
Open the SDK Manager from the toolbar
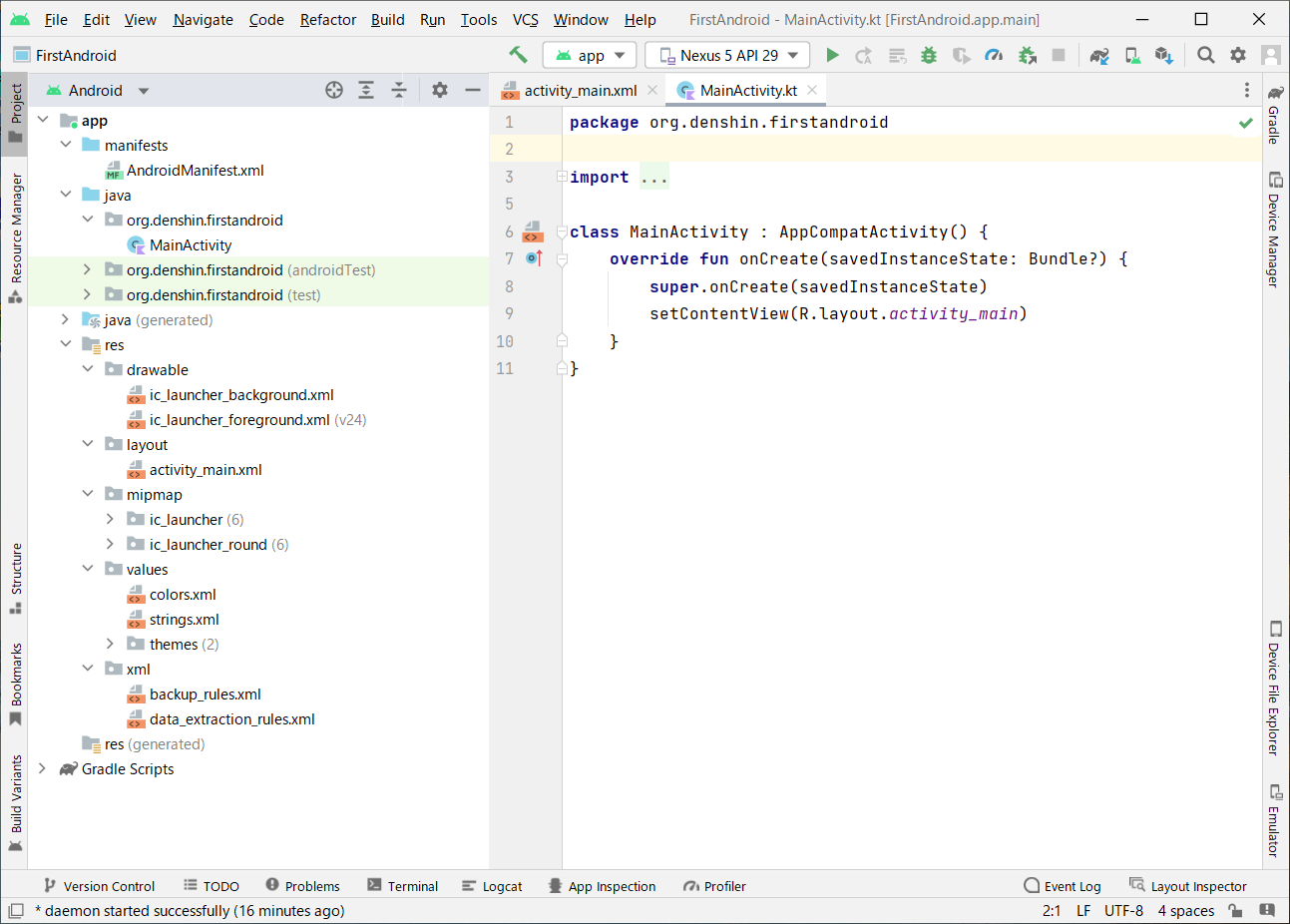tap(1164, 55)
